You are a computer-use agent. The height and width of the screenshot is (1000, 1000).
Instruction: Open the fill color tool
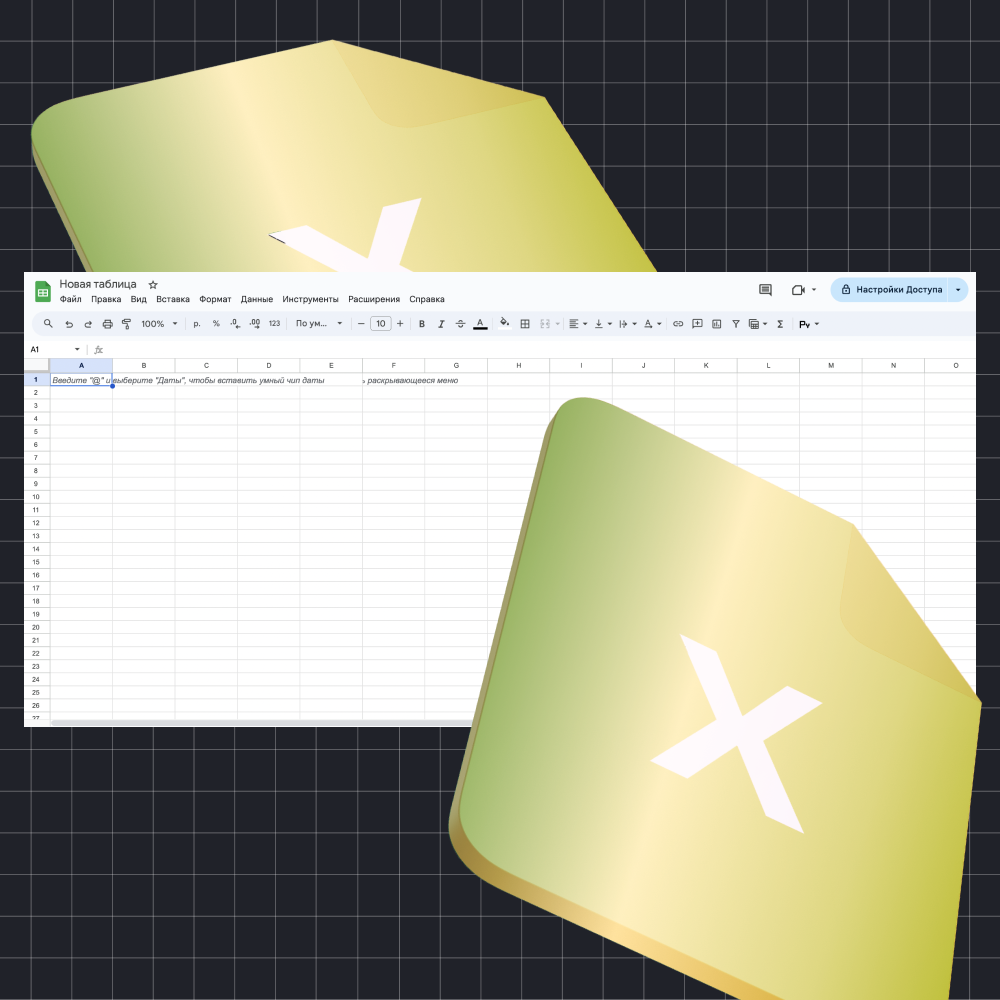coord(505,324)
